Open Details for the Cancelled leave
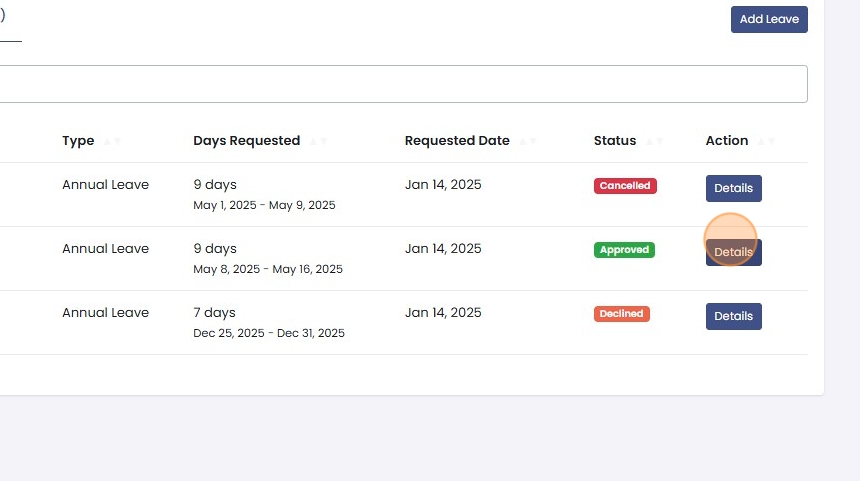The image size is (860, 481). click(733, 188)
